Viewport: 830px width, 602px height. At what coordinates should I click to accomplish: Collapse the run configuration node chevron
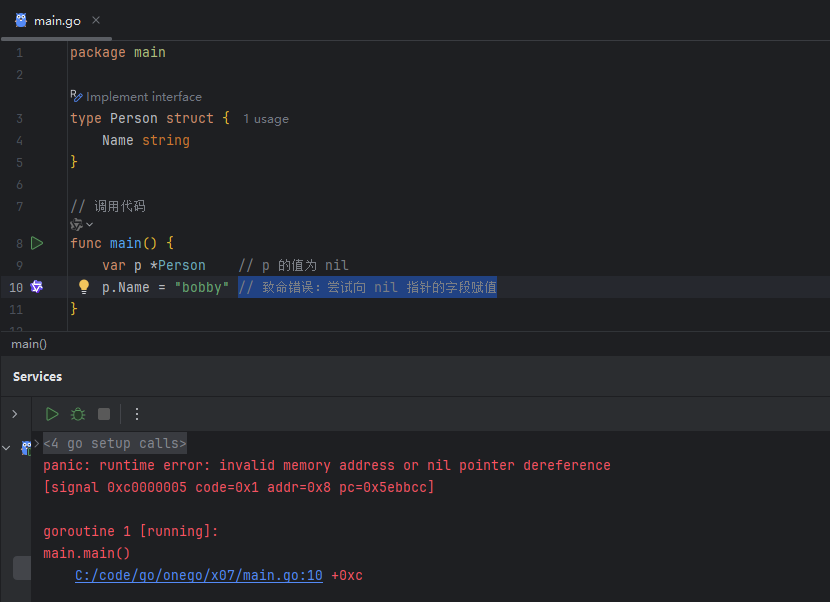[x=6, y=448]
